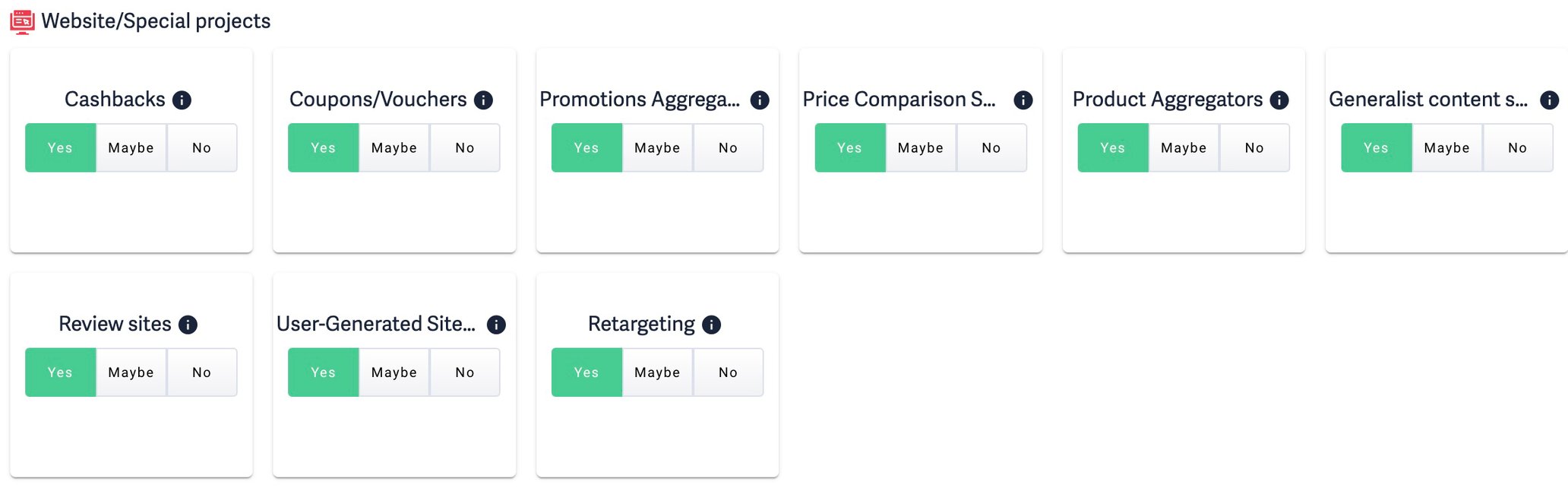Click the Promotions Aggregators info icon
The width and height of the screenshot is (1568, 488).
(x=759, y=100)
